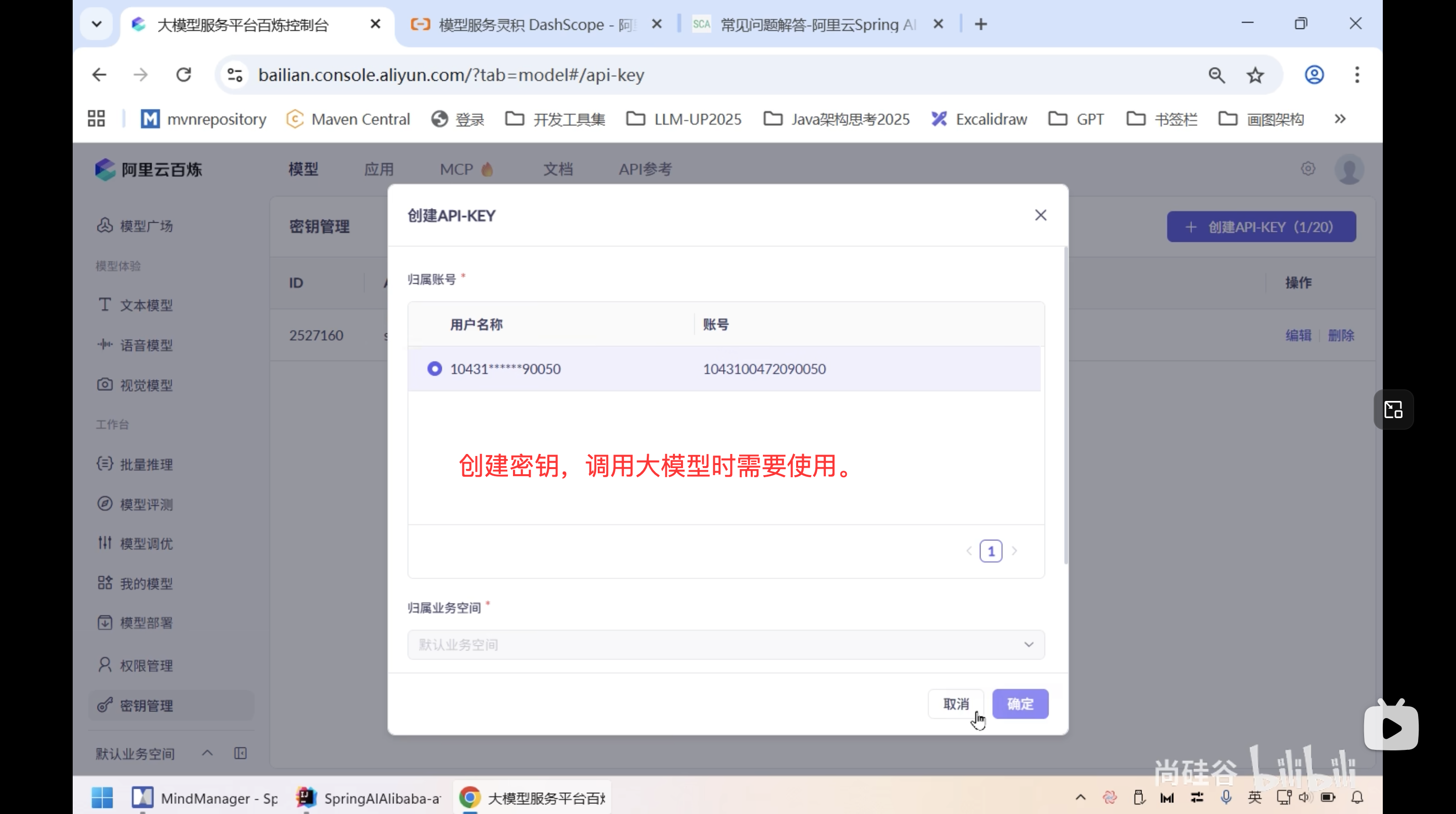Open 模型调优 in the sidebar

[146, 543]
